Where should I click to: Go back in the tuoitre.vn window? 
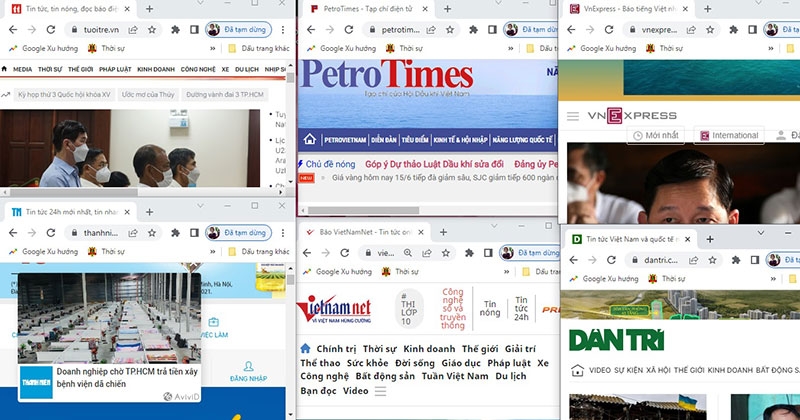tap(13, 30)
